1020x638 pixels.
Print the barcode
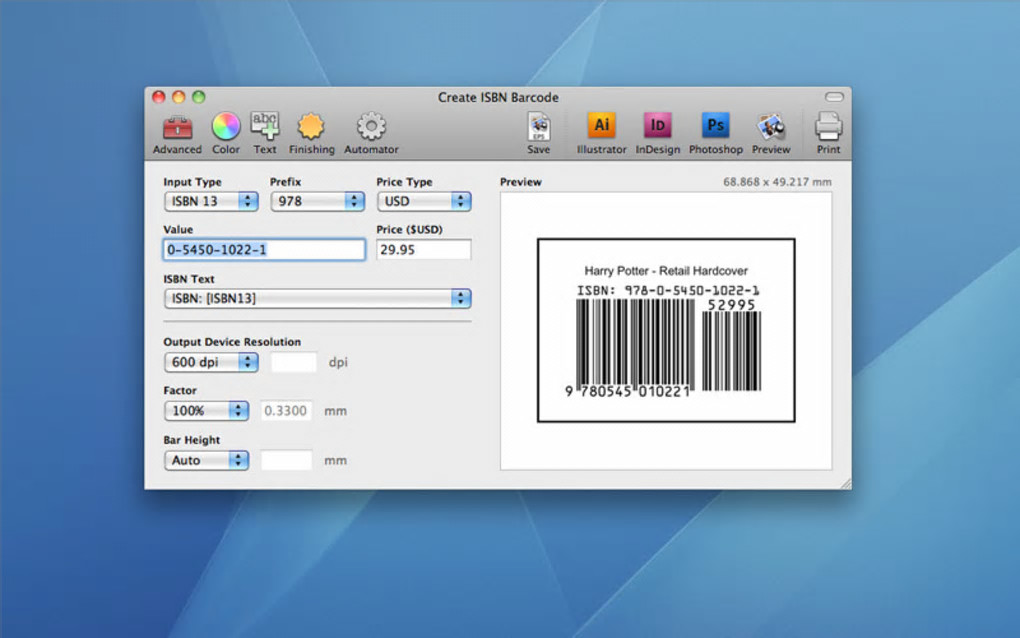coord(828,127)
